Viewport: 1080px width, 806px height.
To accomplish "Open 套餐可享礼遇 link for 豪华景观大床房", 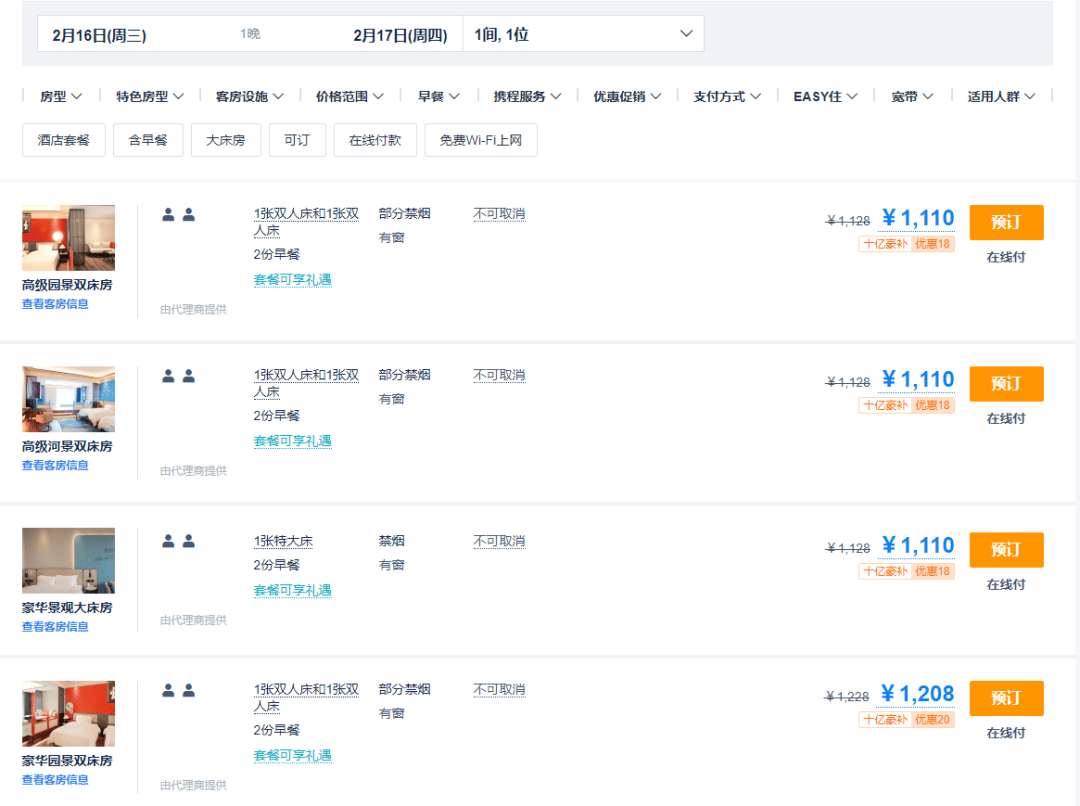I will [x=293, y=590].
